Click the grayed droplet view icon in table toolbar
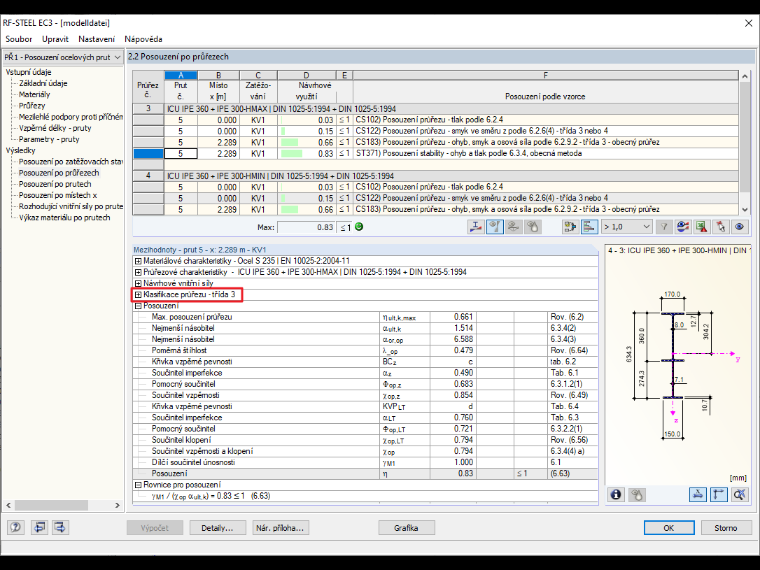This screenshot has height=570, width=760. (x=532, y=227)
